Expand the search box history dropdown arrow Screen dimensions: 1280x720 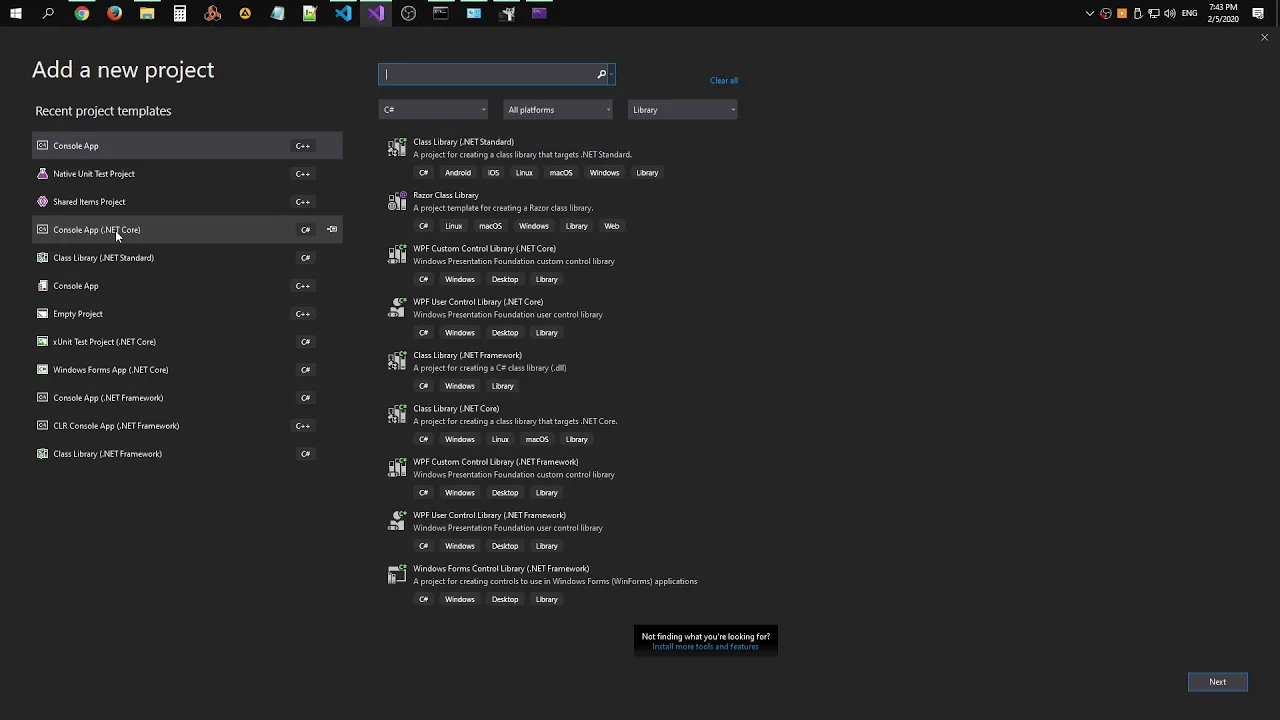coord(611,74)
